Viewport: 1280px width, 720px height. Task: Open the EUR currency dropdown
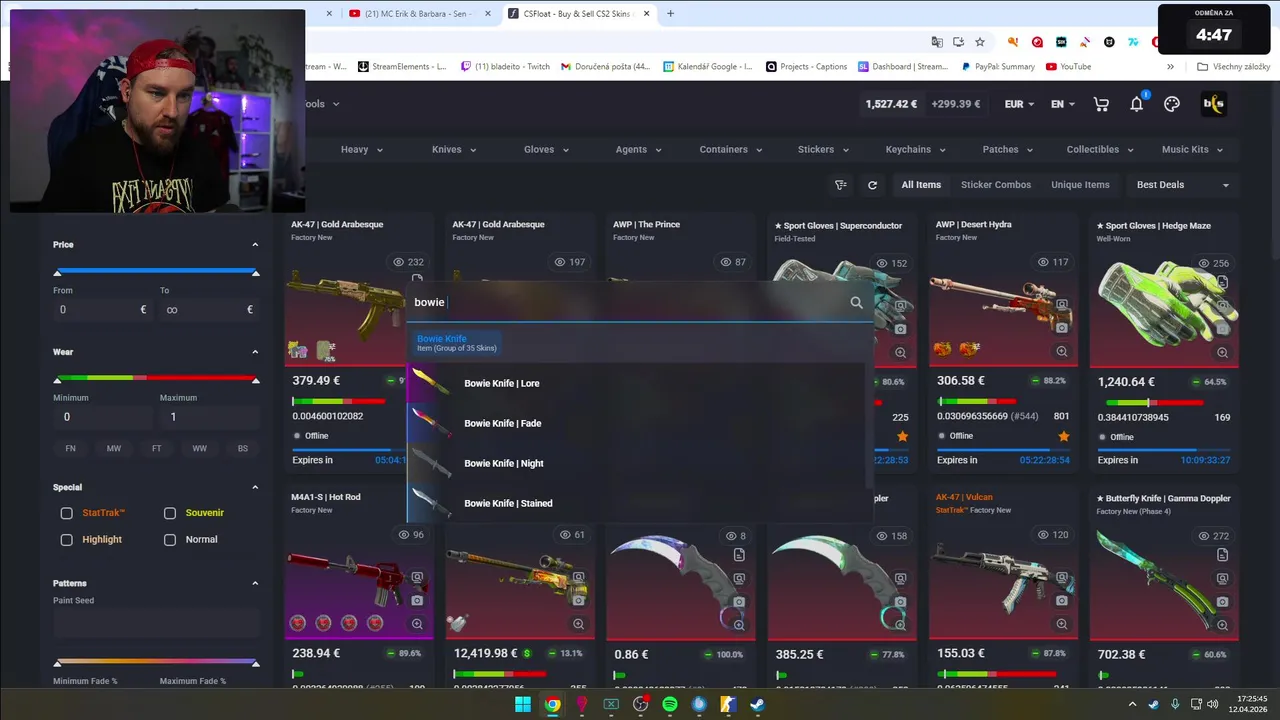pos(1019,104)
